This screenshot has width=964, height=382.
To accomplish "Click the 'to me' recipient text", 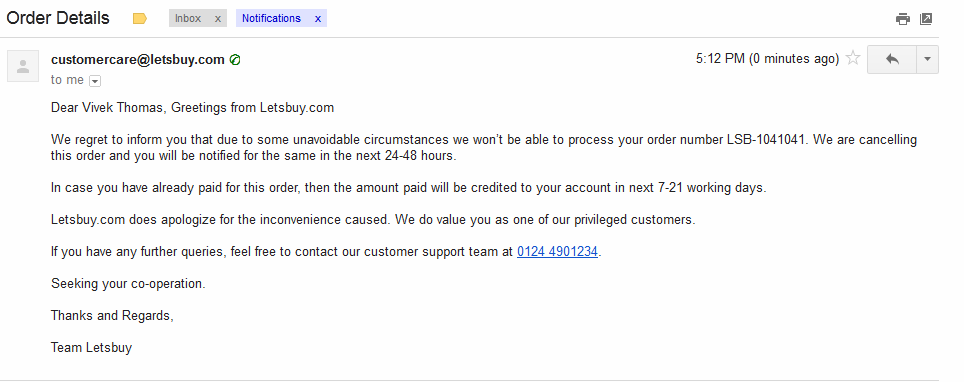I will 67,80.
